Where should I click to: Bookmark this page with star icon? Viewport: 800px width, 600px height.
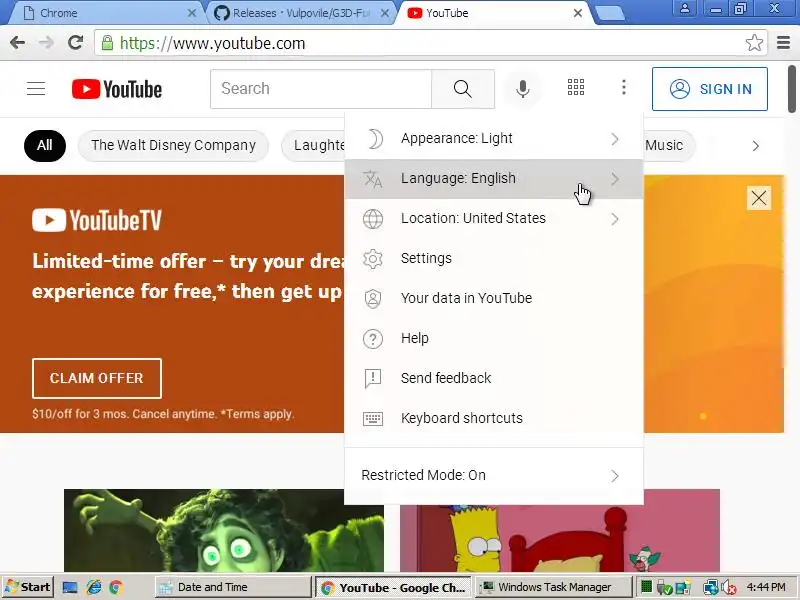point(754,43)
